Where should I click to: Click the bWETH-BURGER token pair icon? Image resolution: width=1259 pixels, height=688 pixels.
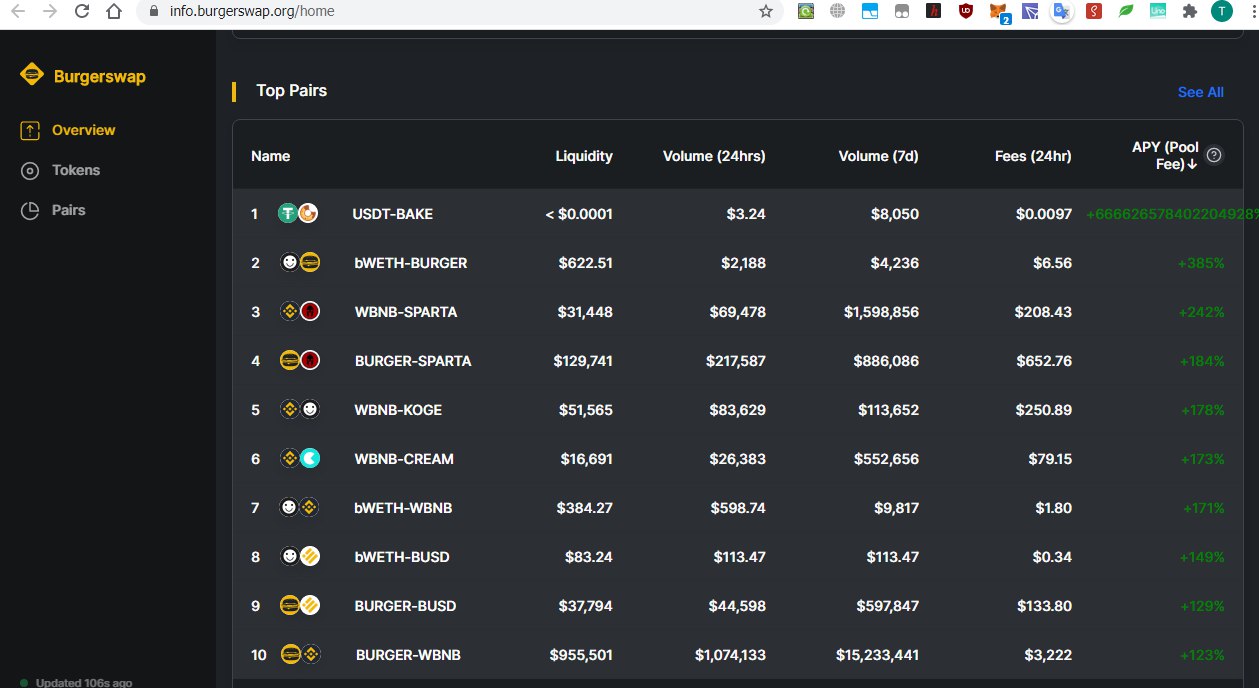[x=300, y=263]
